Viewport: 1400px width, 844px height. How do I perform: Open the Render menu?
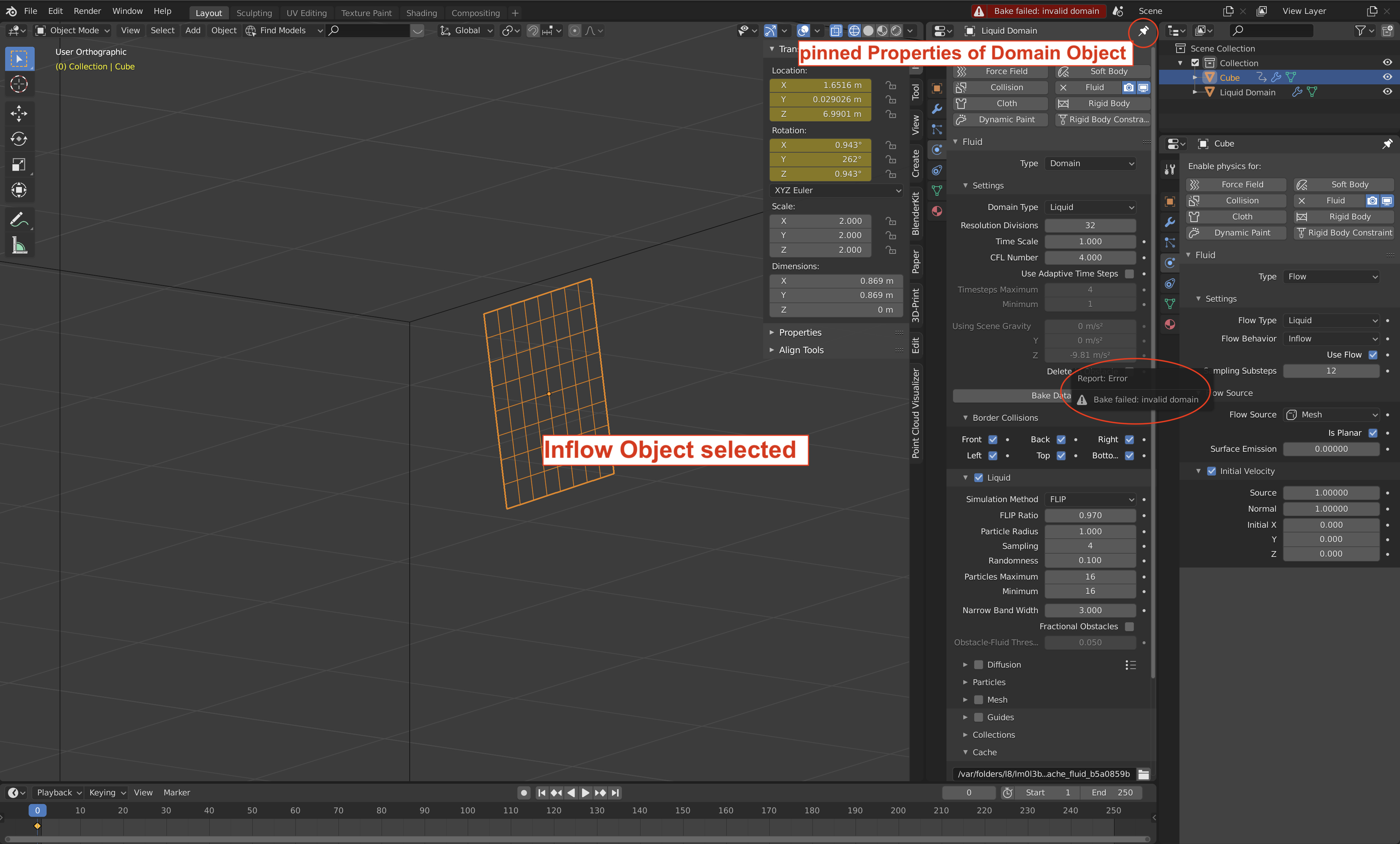[x=87, y=11]
